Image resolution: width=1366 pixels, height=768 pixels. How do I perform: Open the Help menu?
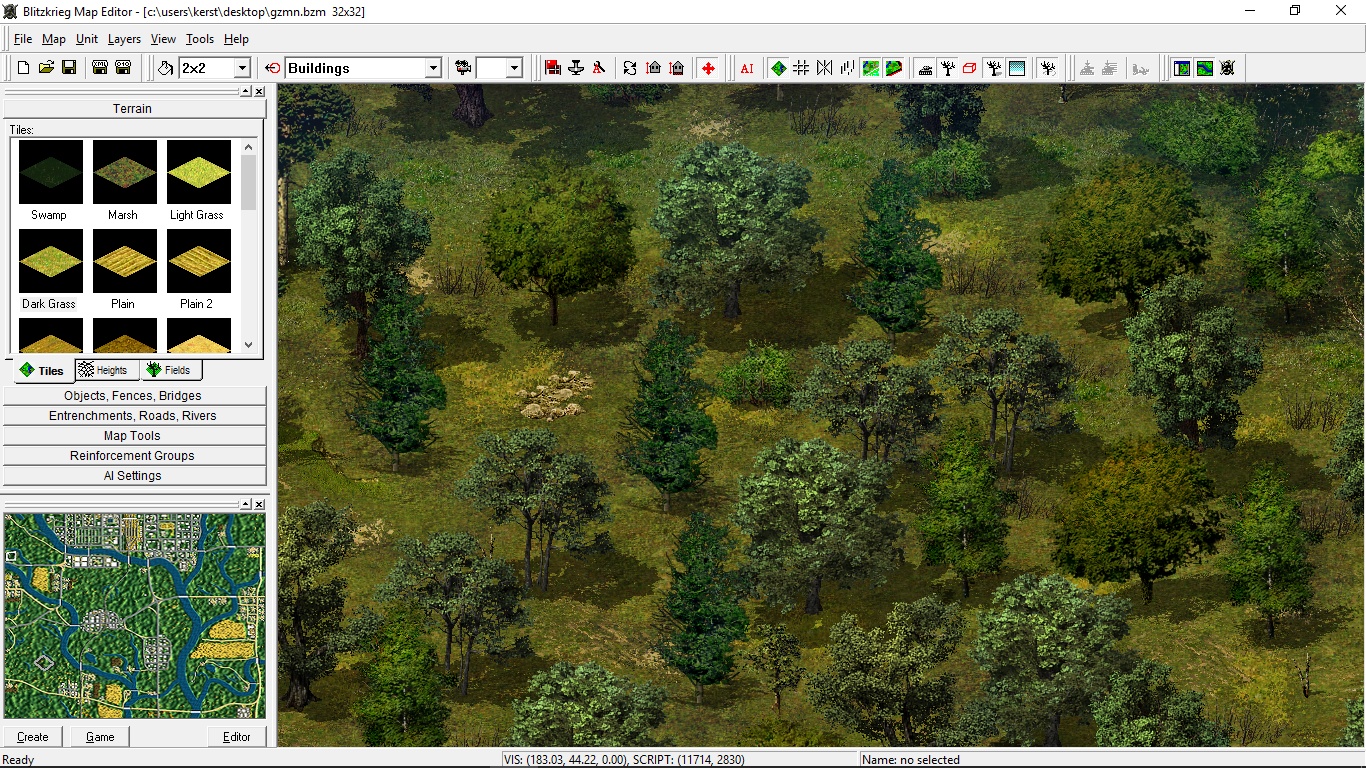(236, 39)
